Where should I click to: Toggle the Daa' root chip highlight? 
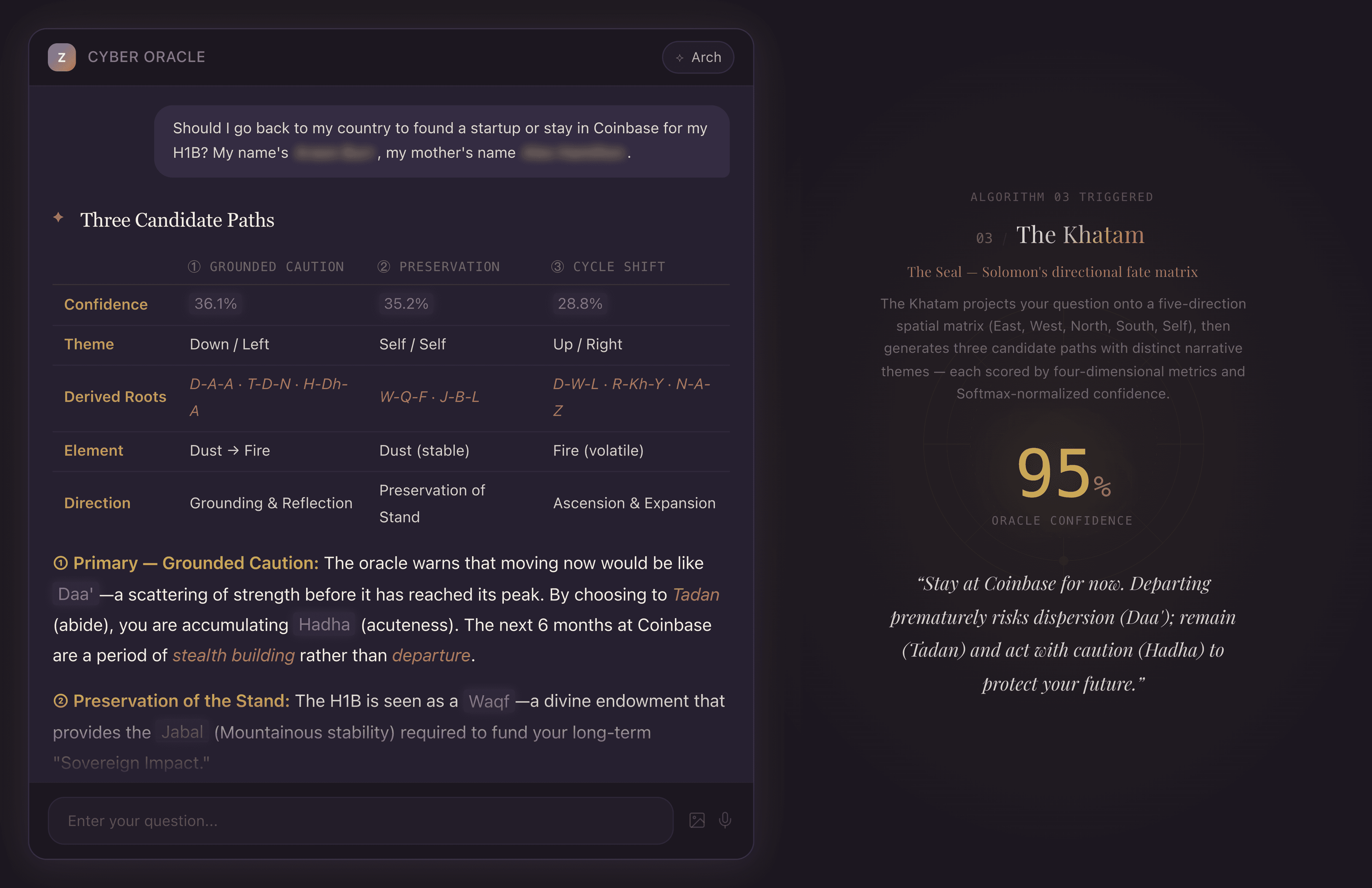[75, 594]
